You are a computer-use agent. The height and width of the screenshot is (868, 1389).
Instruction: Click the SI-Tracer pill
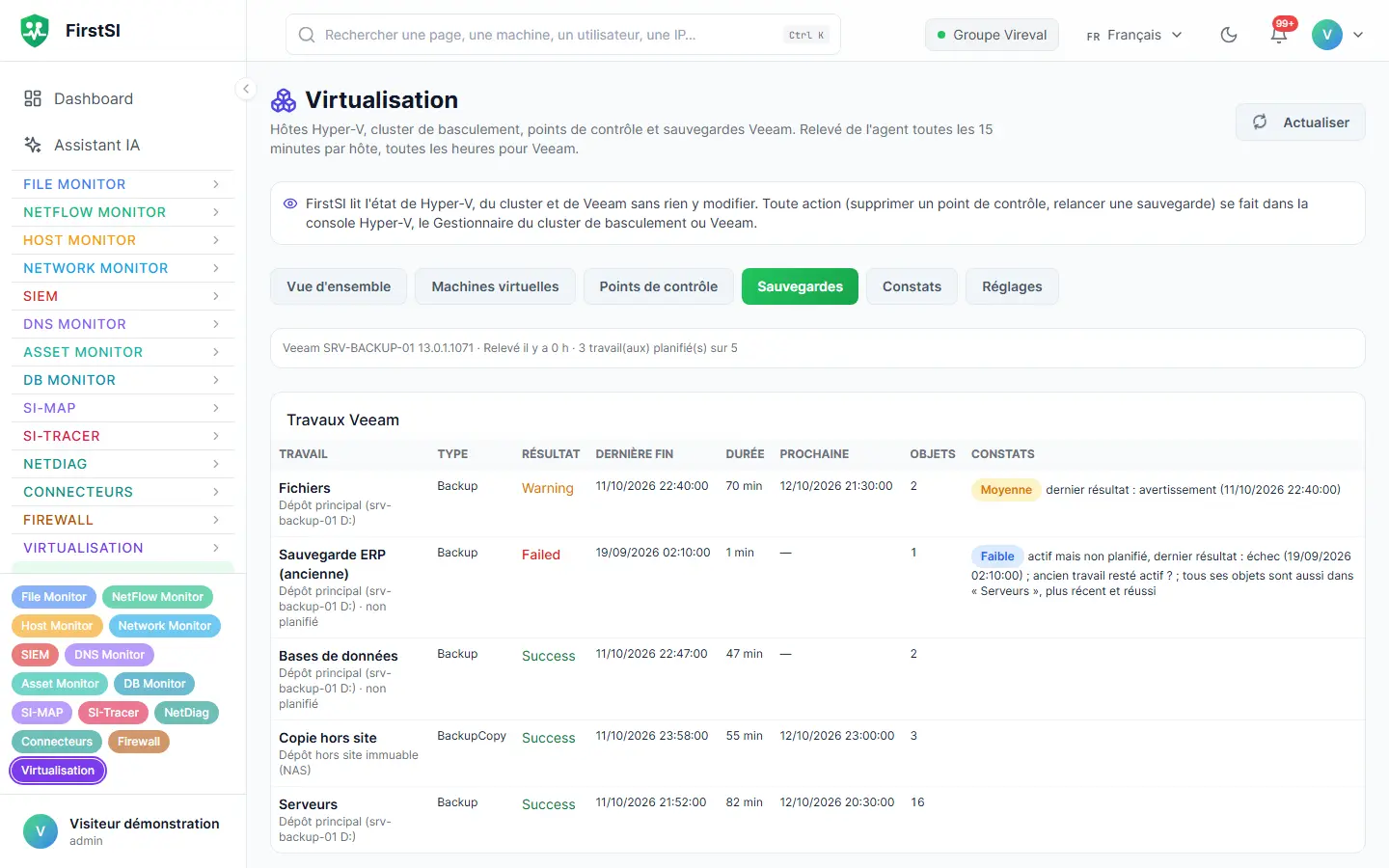(x=113, y=713)
